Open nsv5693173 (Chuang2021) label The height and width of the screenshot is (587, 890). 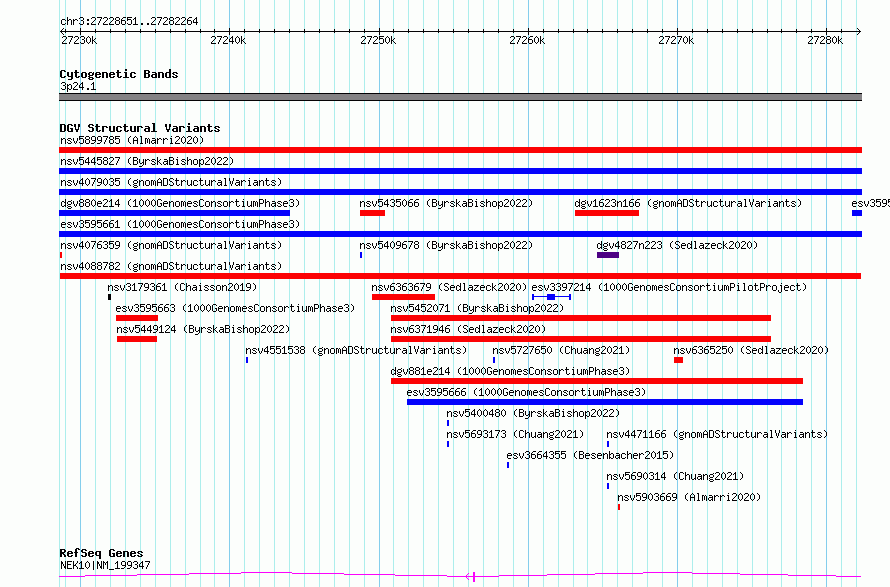515,434
